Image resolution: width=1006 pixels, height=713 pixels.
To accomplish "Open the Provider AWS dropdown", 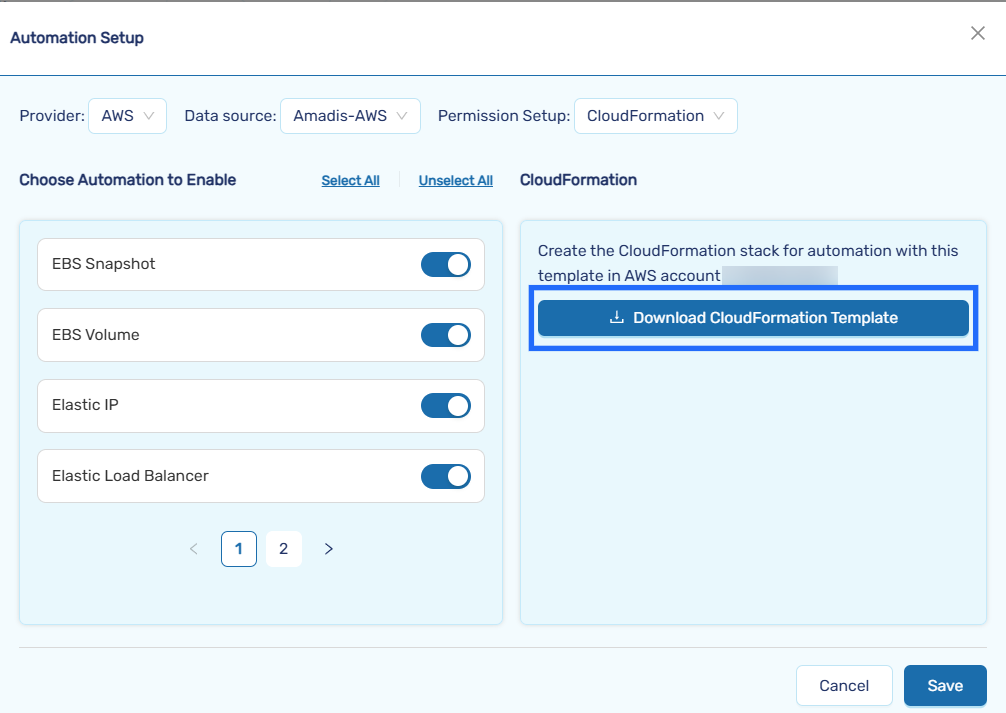I will point(127,116).
